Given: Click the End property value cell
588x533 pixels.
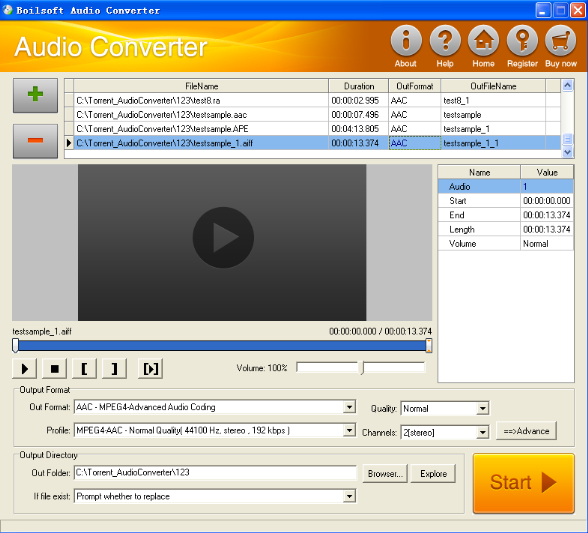Looking at the screenshot, I should [x=547, y=215].
